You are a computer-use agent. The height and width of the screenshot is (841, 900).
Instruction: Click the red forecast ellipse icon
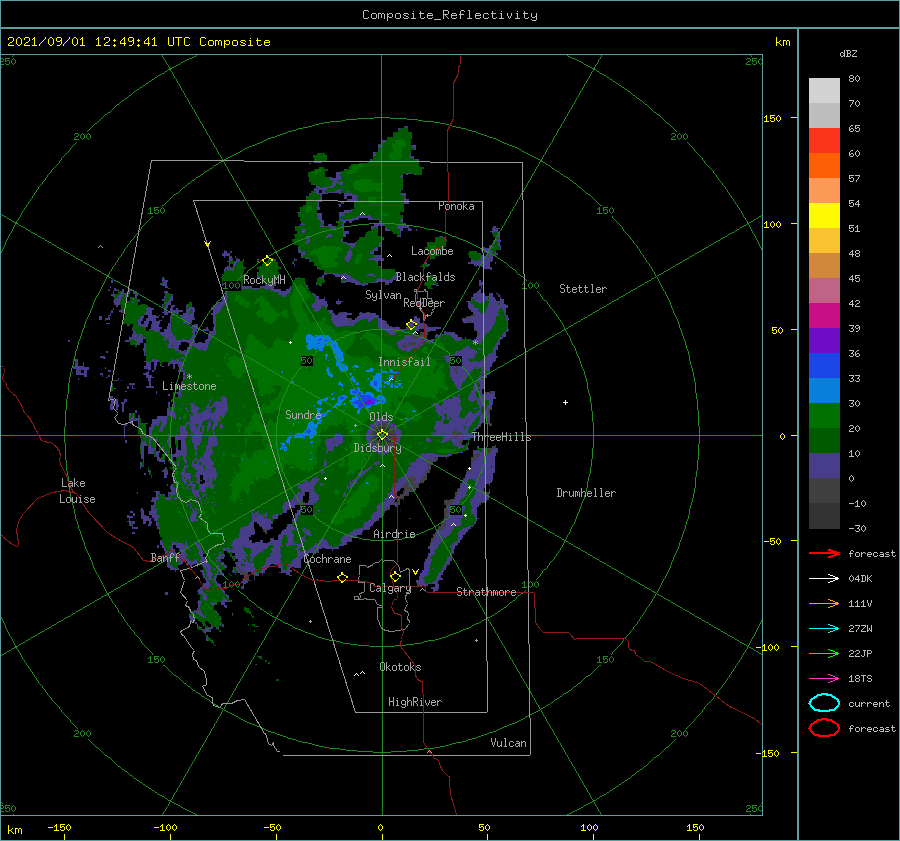[x=824, y=728]
